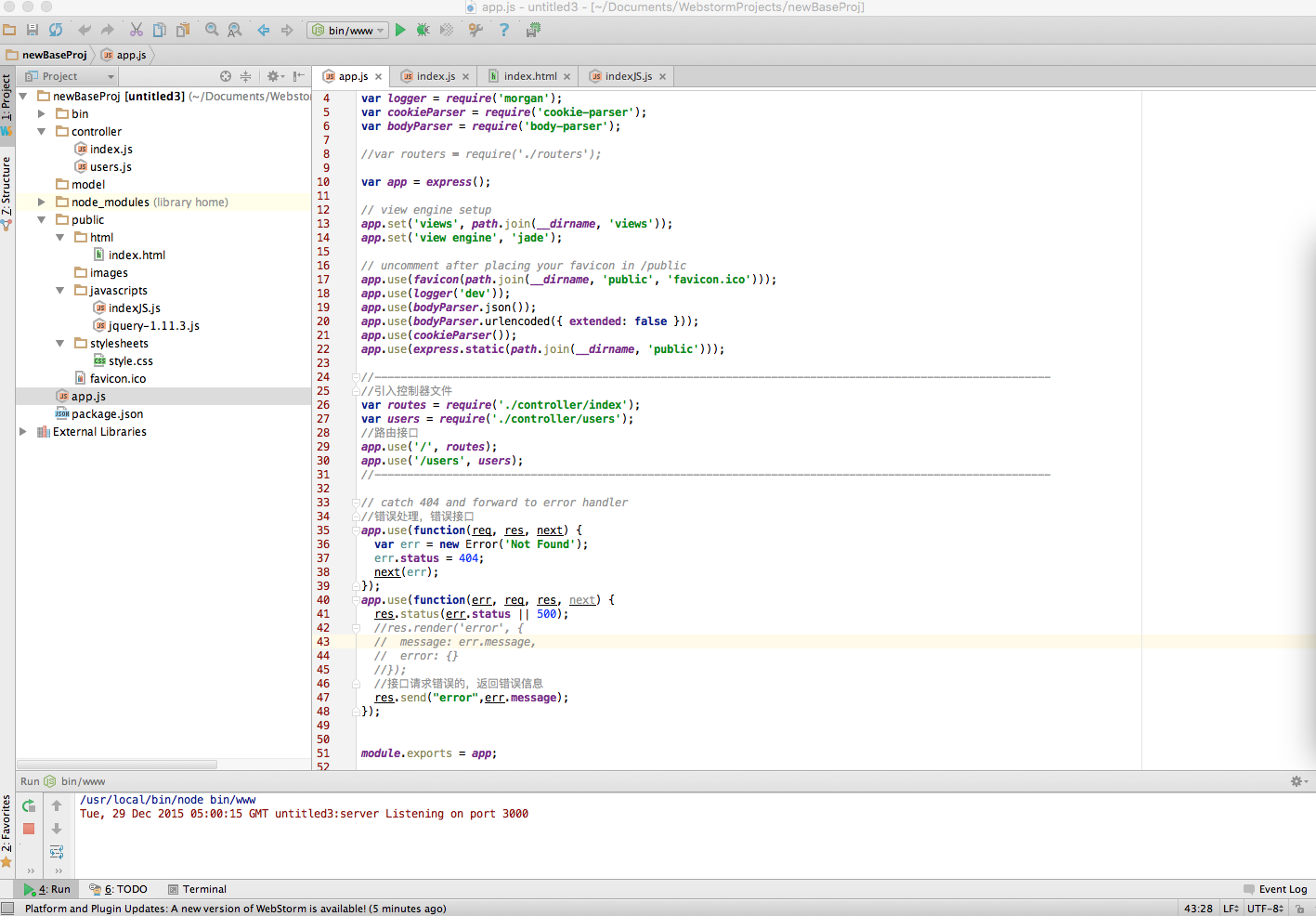The image size is (1316, 916).
Task: Click the Undo toolbar icon
Action: coord(85,30)
